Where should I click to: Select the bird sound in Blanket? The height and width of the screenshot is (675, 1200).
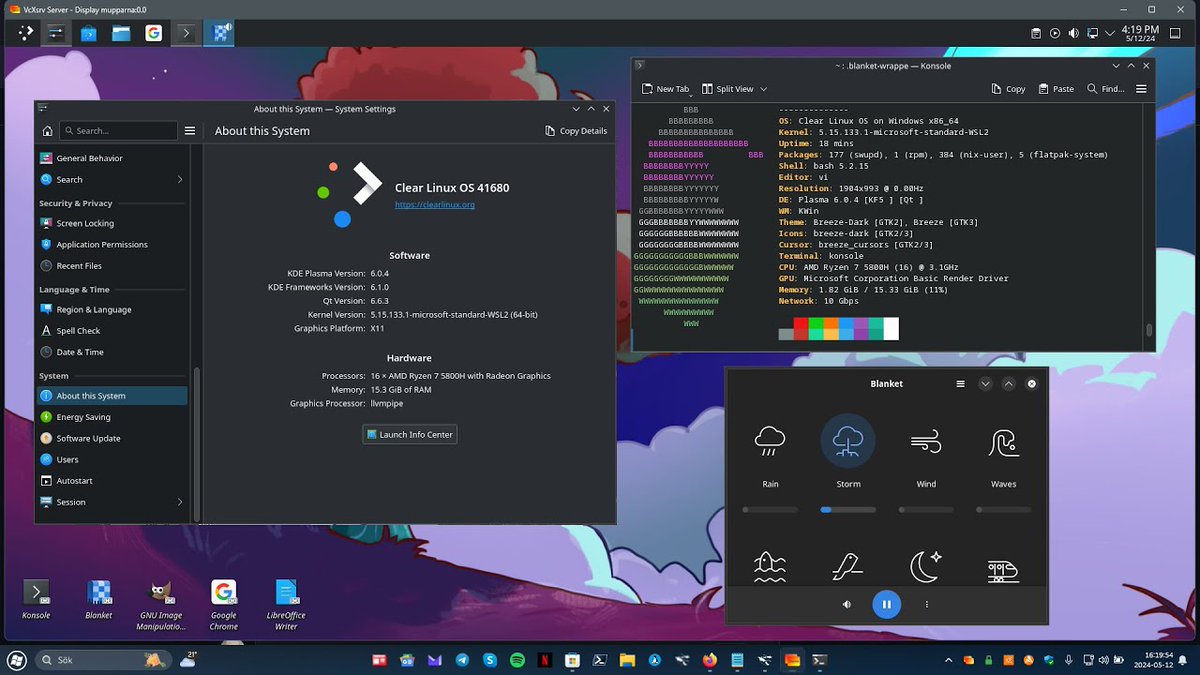pos(848,568)
